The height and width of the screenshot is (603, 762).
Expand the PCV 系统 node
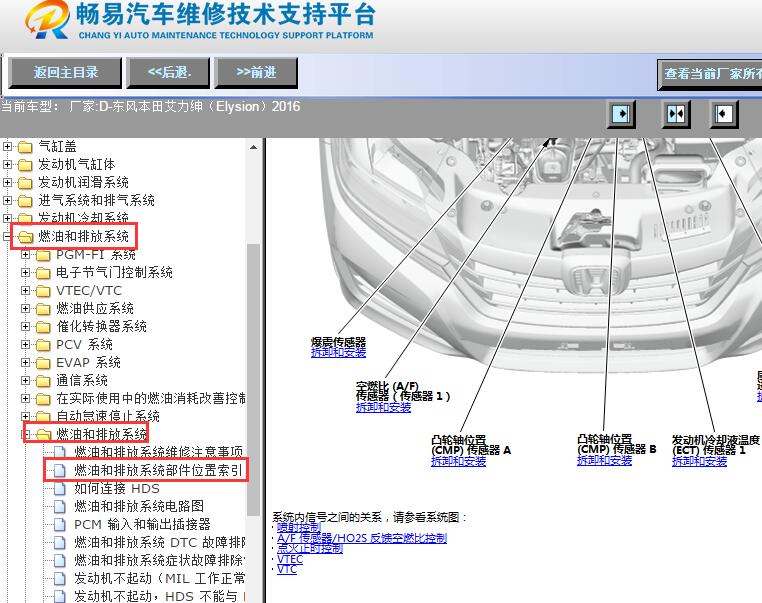point(25,344)
